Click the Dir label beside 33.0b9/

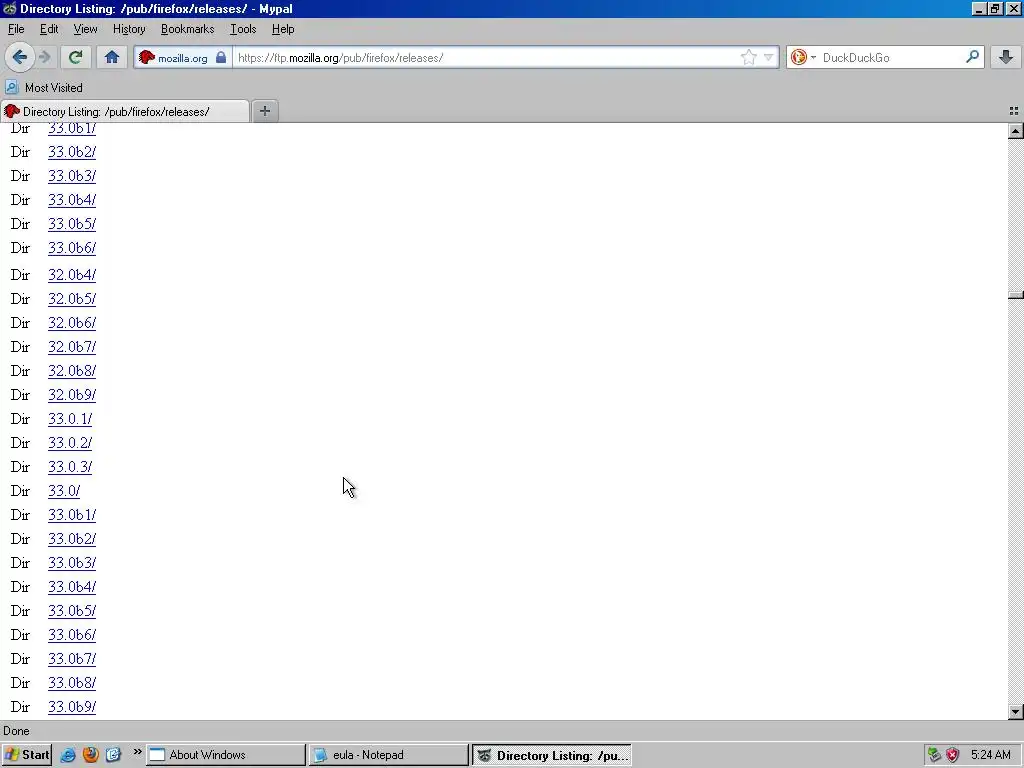pyautogui.click(x=20, y=707)
